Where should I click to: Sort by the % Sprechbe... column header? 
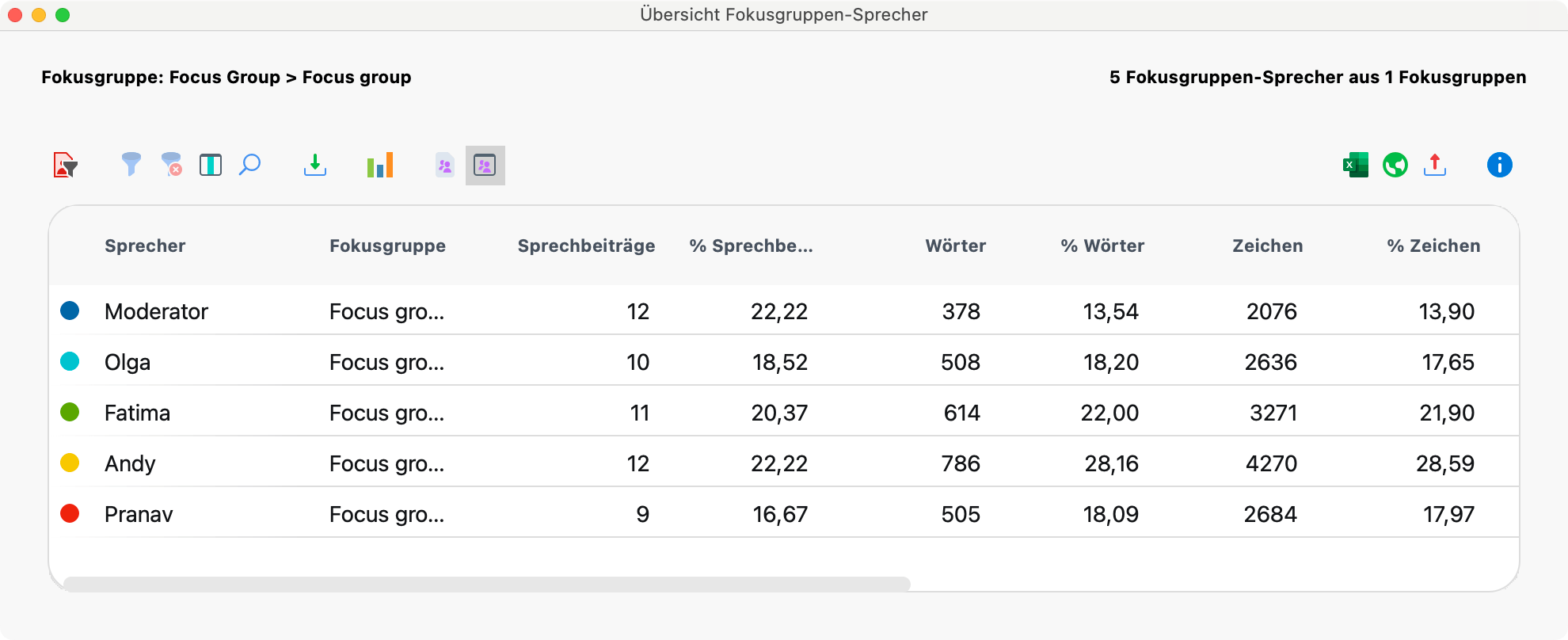[751, 246]
